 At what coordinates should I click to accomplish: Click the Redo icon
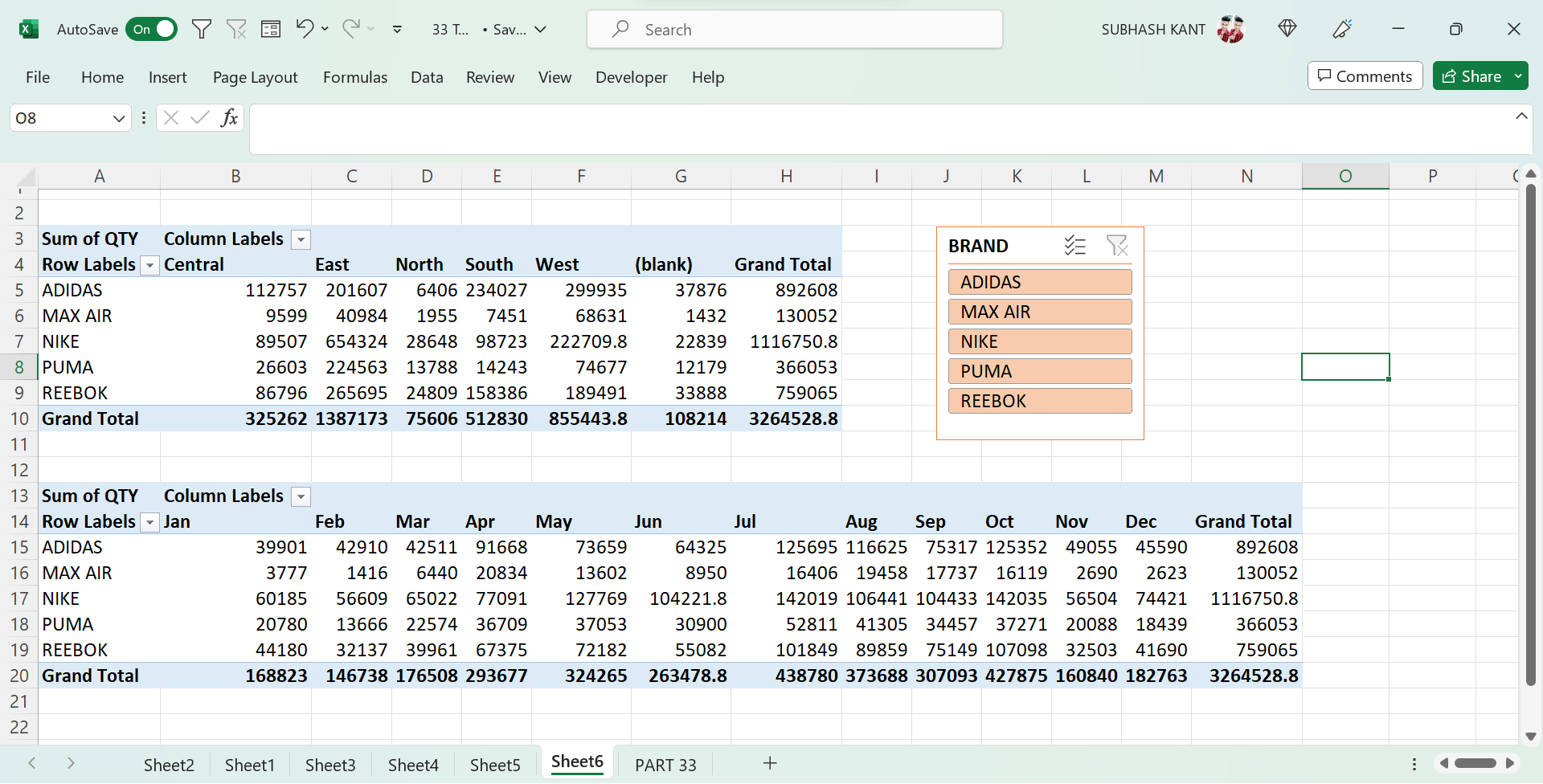[x=351, y=29]
